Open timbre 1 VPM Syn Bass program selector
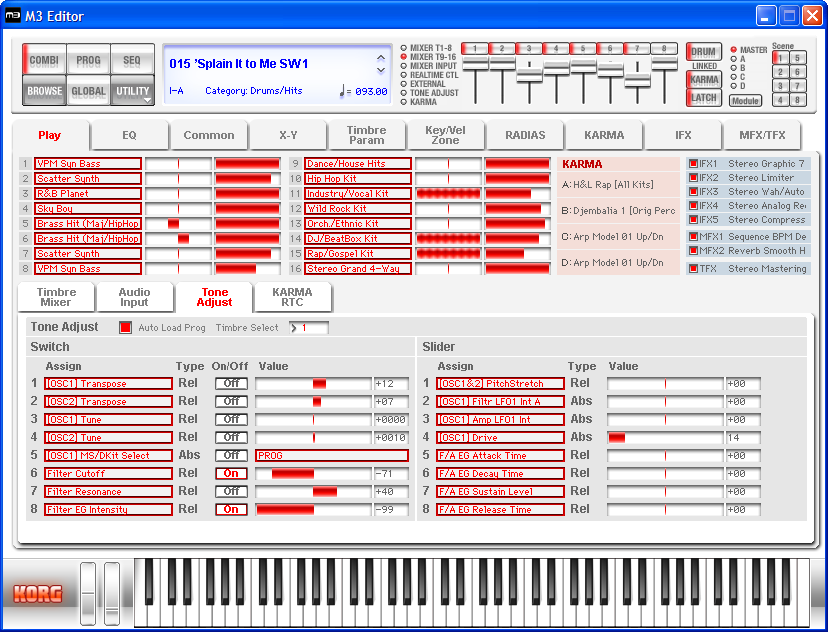The width and height of the screenshot is (828, 632). point(88,164)
